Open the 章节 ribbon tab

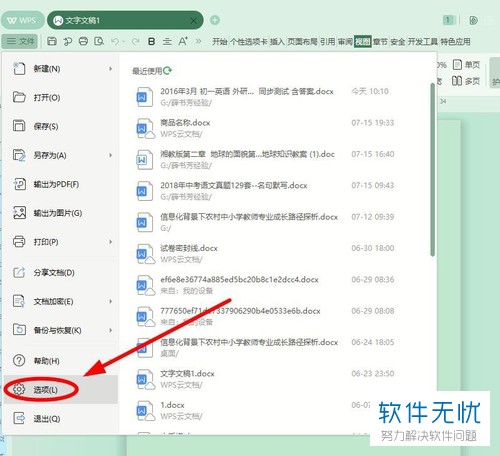380,42
